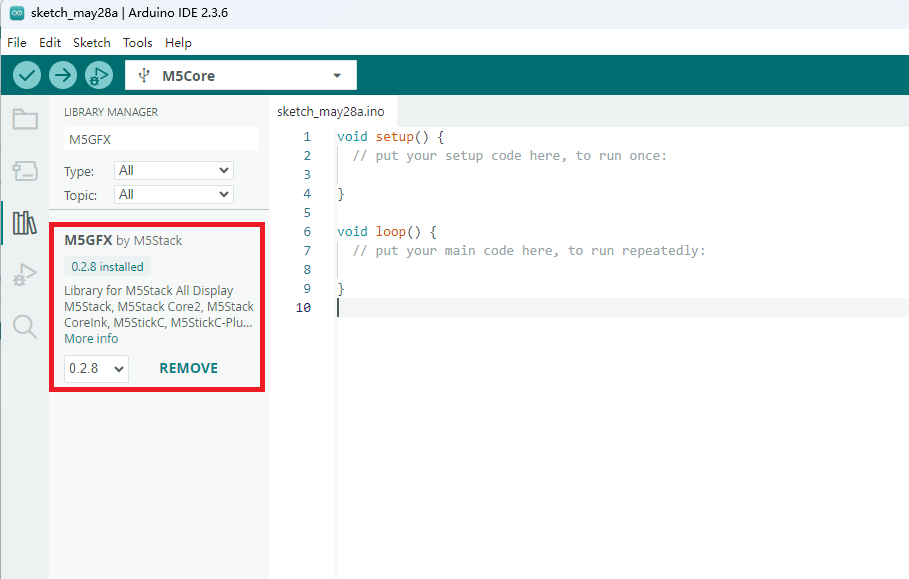
Task: Open the File menu
Action: click(17, 43)
